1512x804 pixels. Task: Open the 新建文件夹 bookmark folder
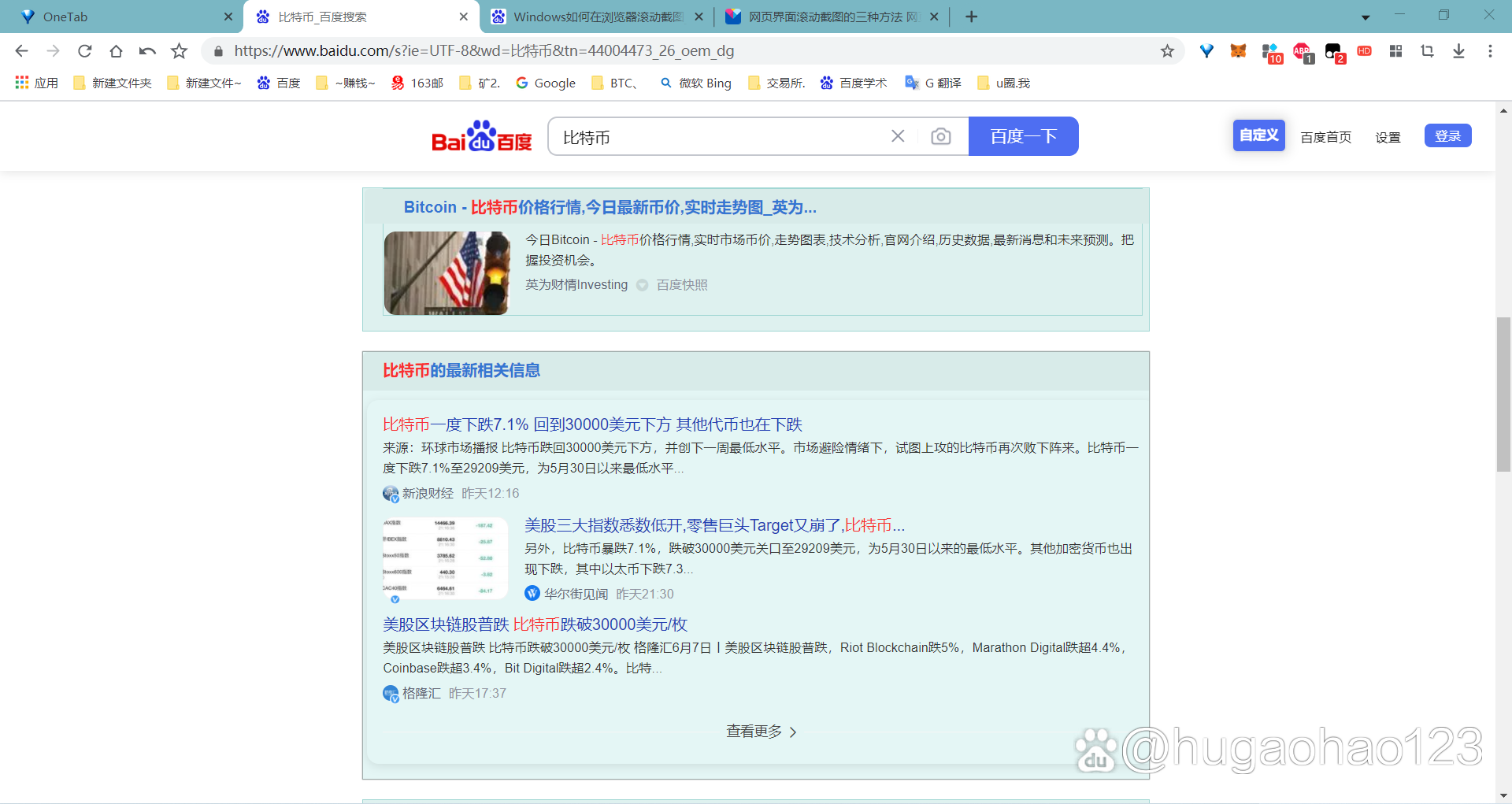112,83
